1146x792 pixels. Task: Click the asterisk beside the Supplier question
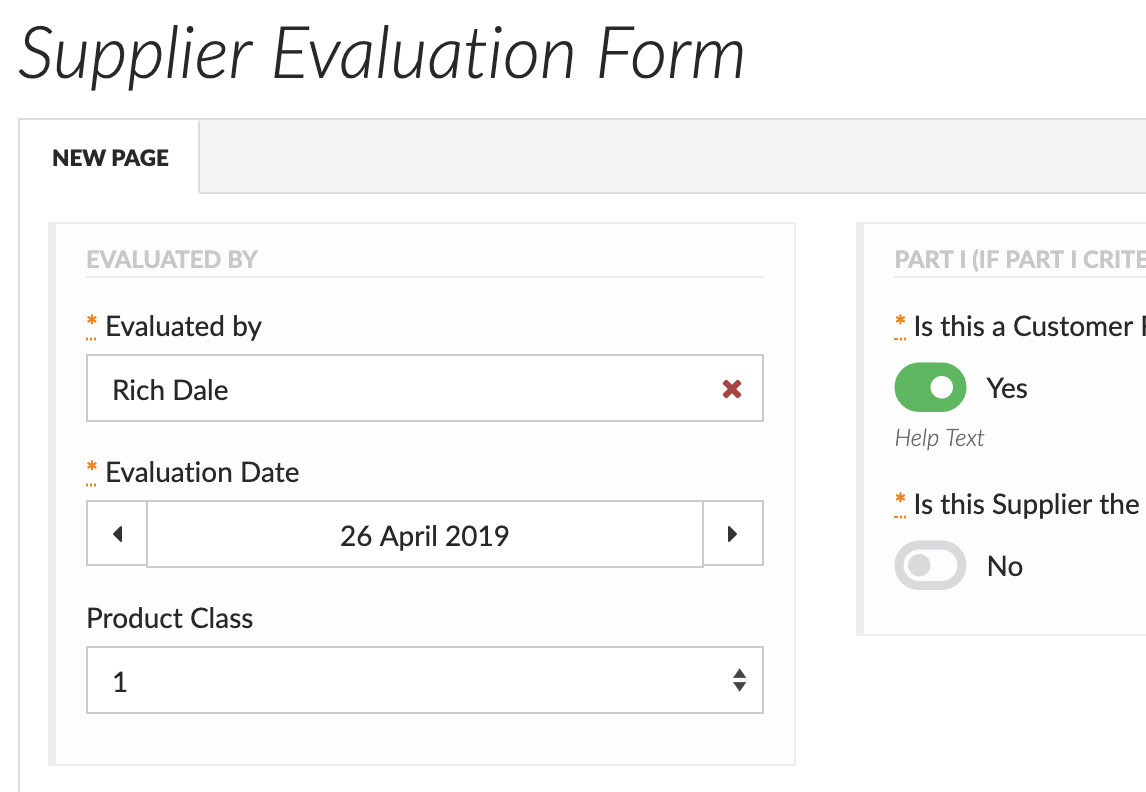(900, 504)
